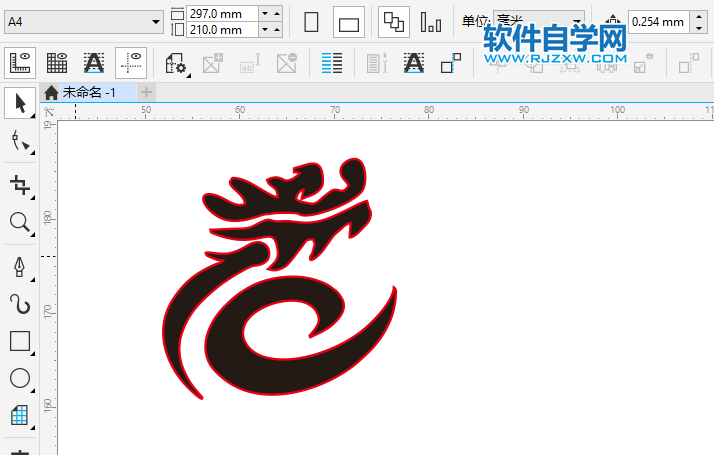Open the A4 page size dropdown
714x455 pixels.
pos(156,22)
